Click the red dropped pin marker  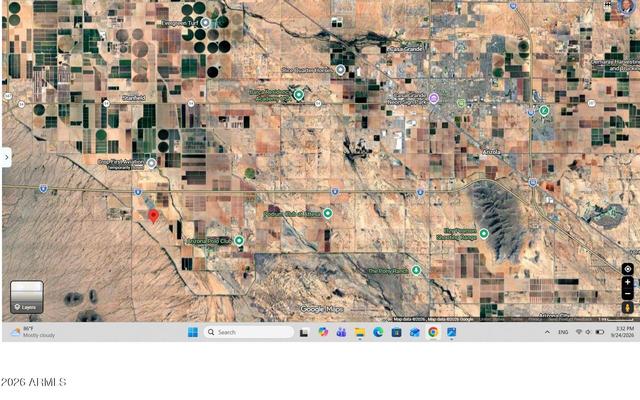(153, 216)
